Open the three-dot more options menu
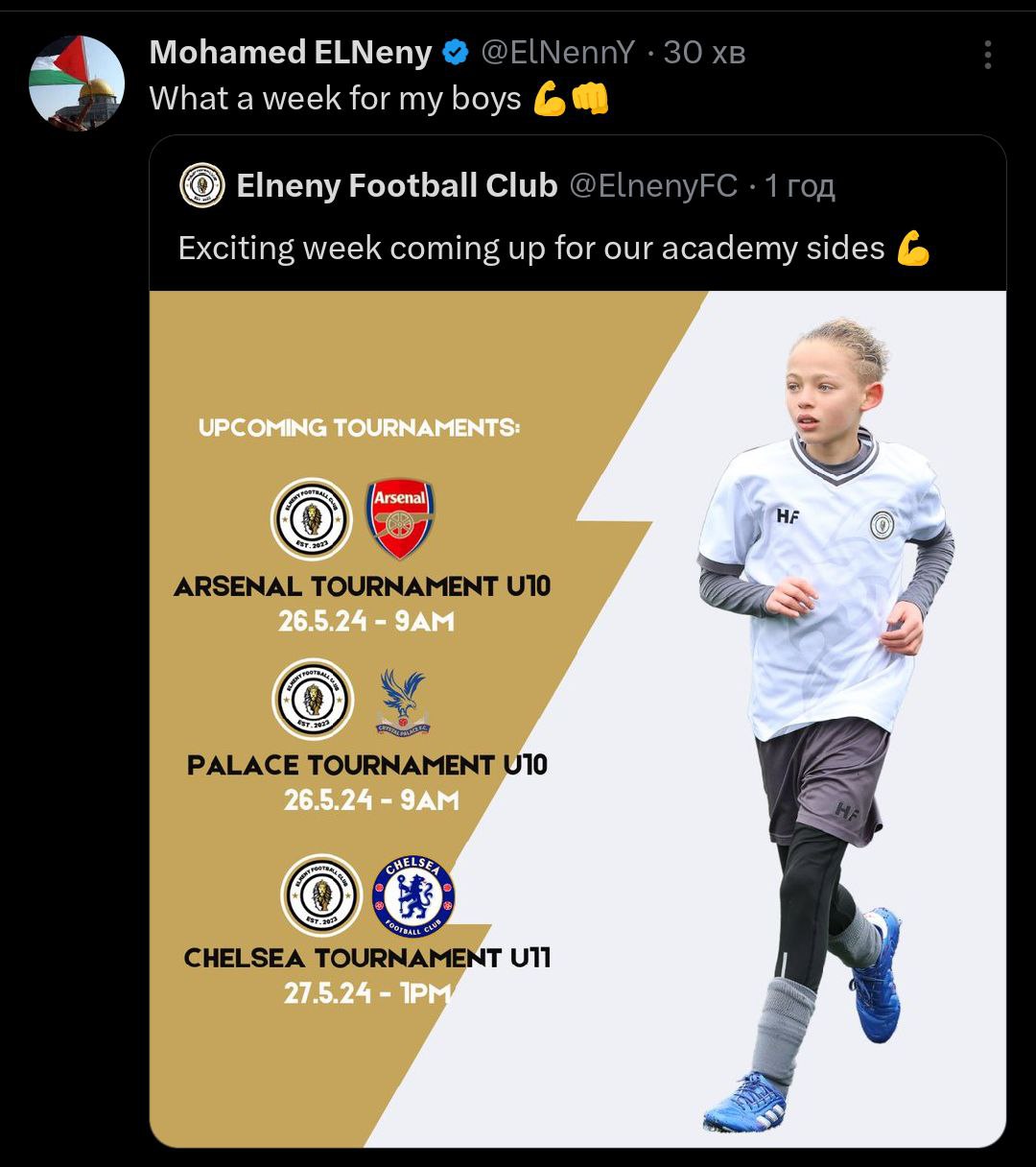The image size is (1036, 1167). coord(987,55)
